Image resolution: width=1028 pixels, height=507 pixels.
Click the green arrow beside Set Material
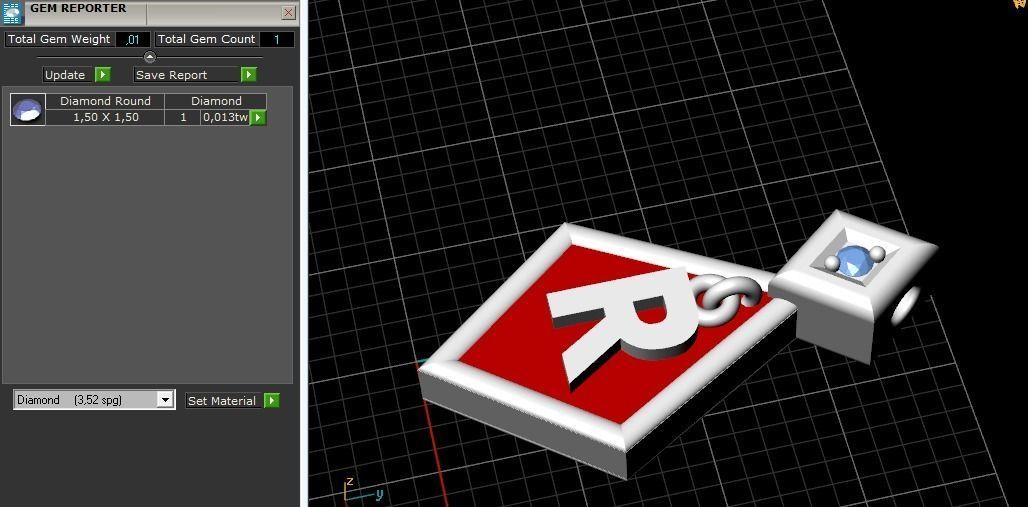coord(271,401)
